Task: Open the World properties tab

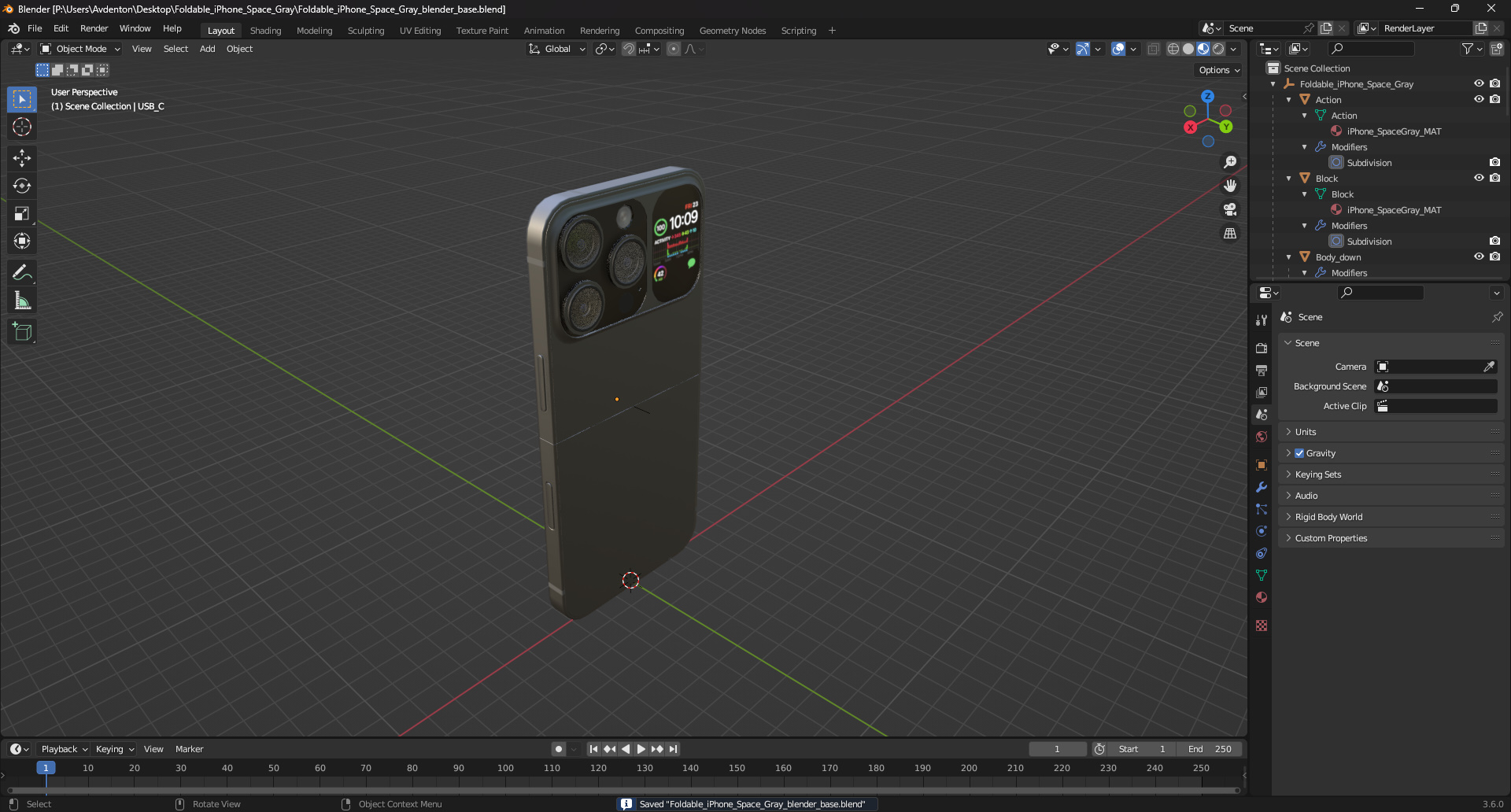Action: pos(1262,437)
